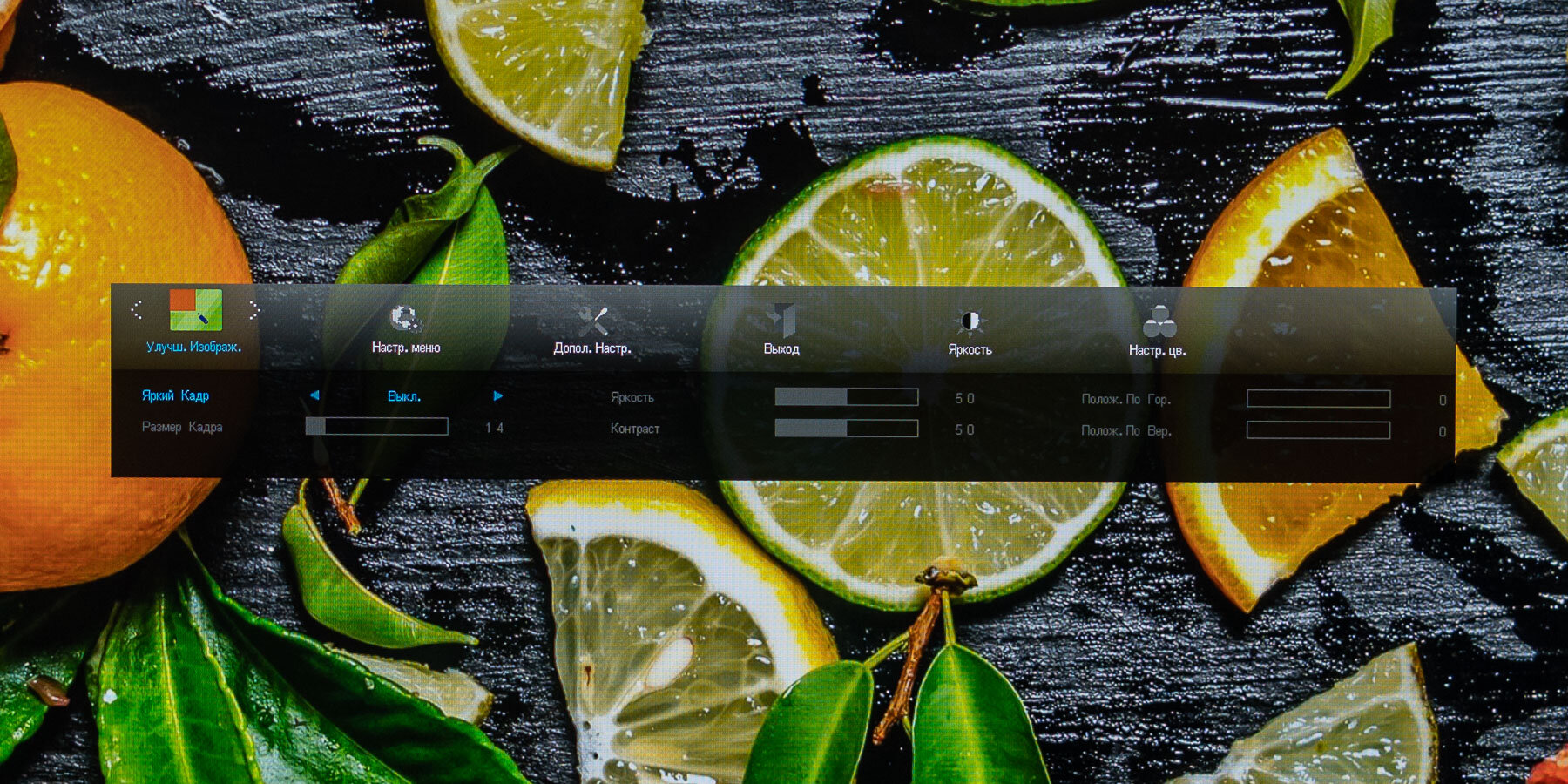Open the Настр. цв. color setup icon
The image size is (1568, 784).
pyautogui.click(x=1159, y=321)
